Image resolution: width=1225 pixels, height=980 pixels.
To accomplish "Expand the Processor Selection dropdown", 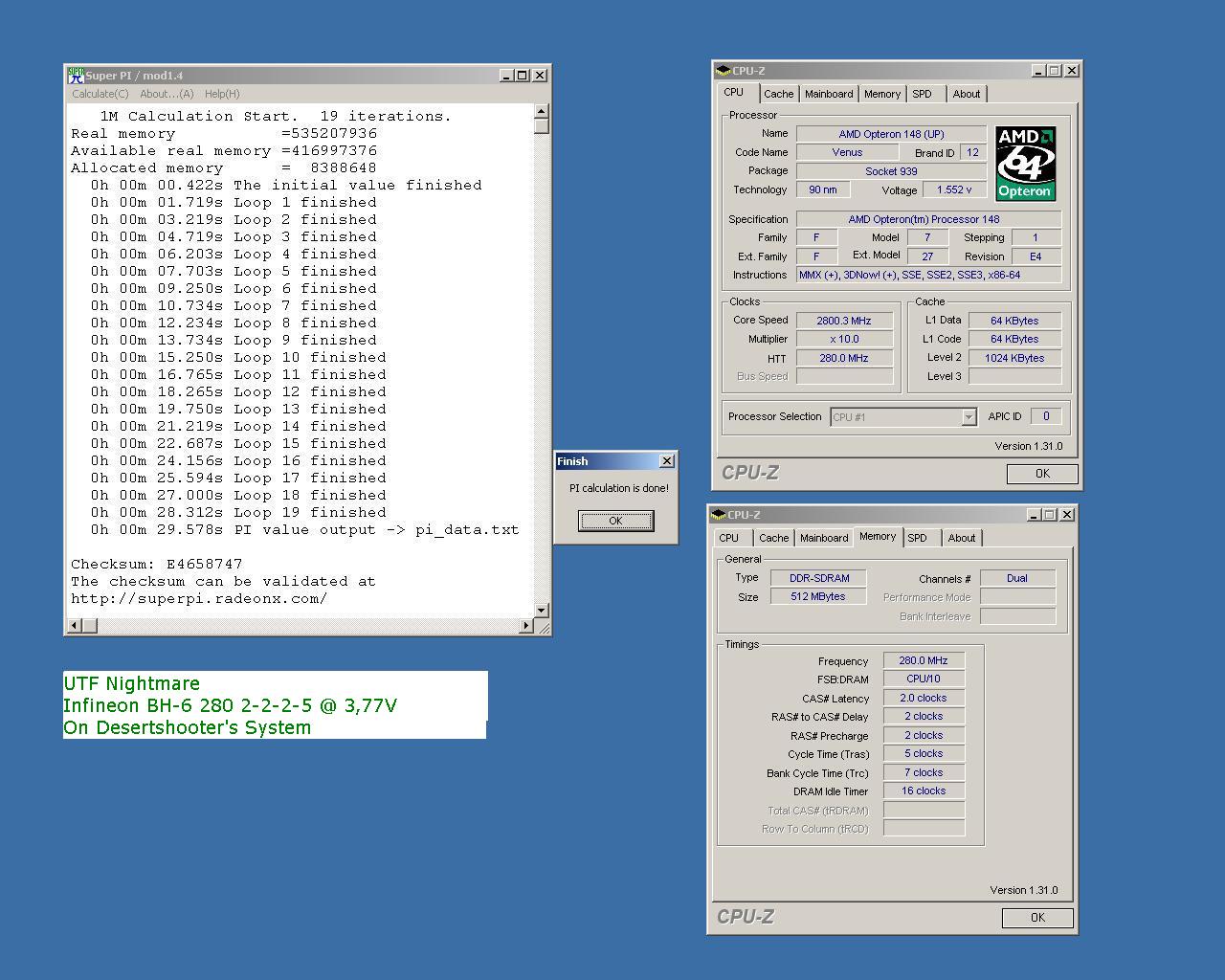I will pyautogui.click(x=969, y=417).
